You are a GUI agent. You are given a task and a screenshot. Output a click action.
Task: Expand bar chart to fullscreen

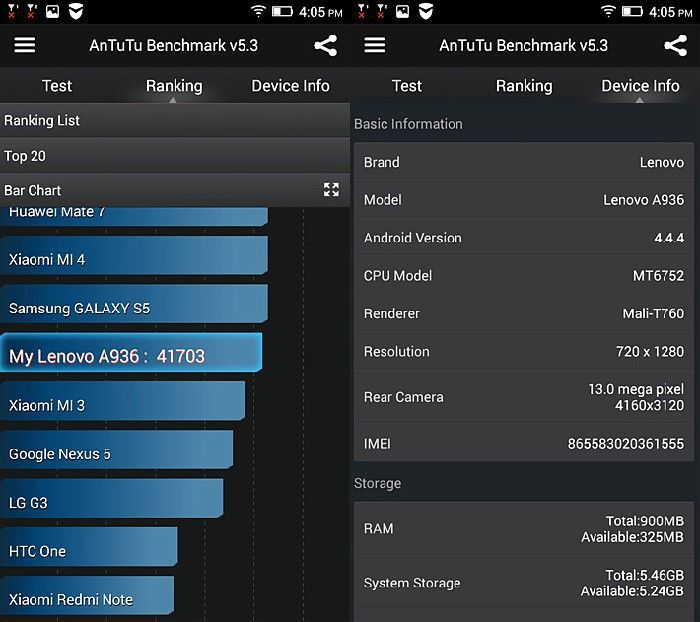tap(331, 189)
